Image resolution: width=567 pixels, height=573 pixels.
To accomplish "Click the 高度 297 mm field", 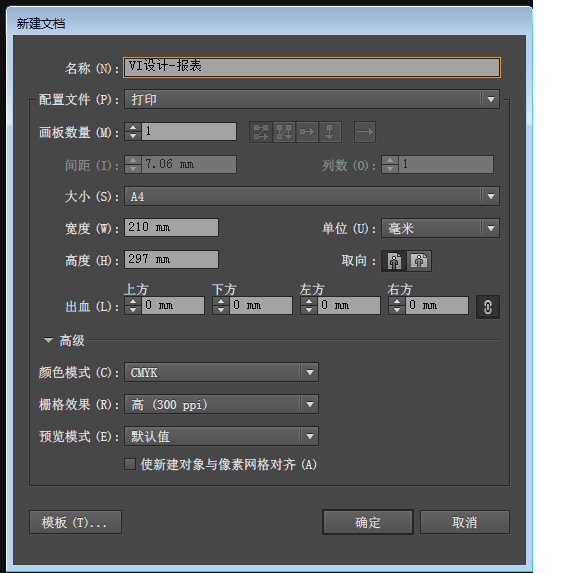I will click(x=171, y=259).
